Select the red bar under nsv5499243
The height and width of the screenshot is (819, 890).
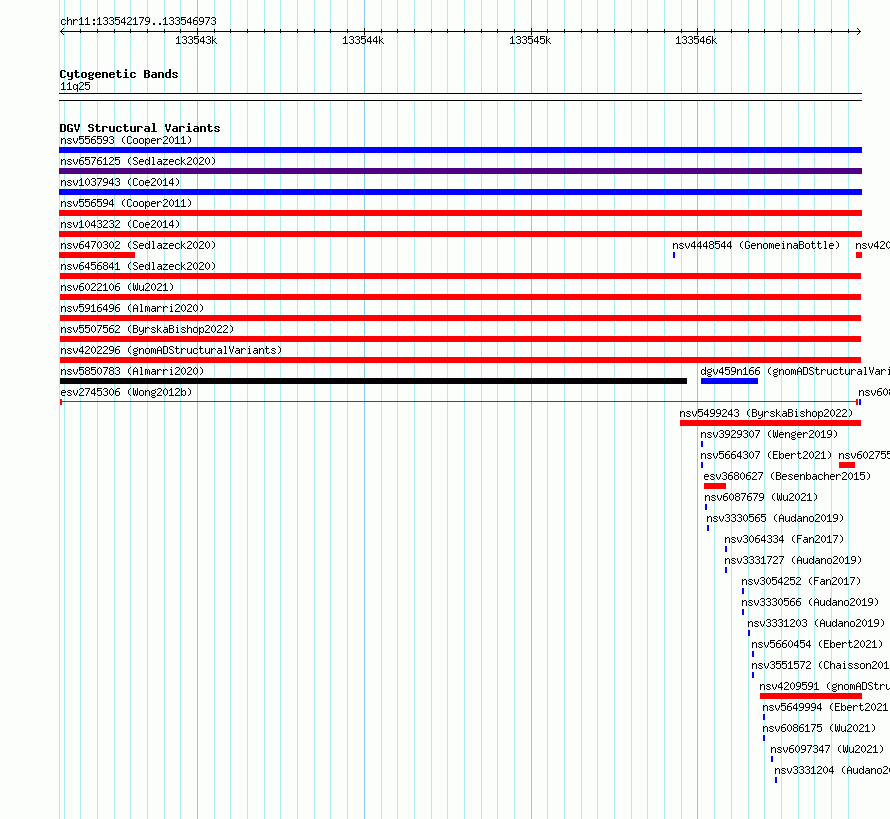771,423
